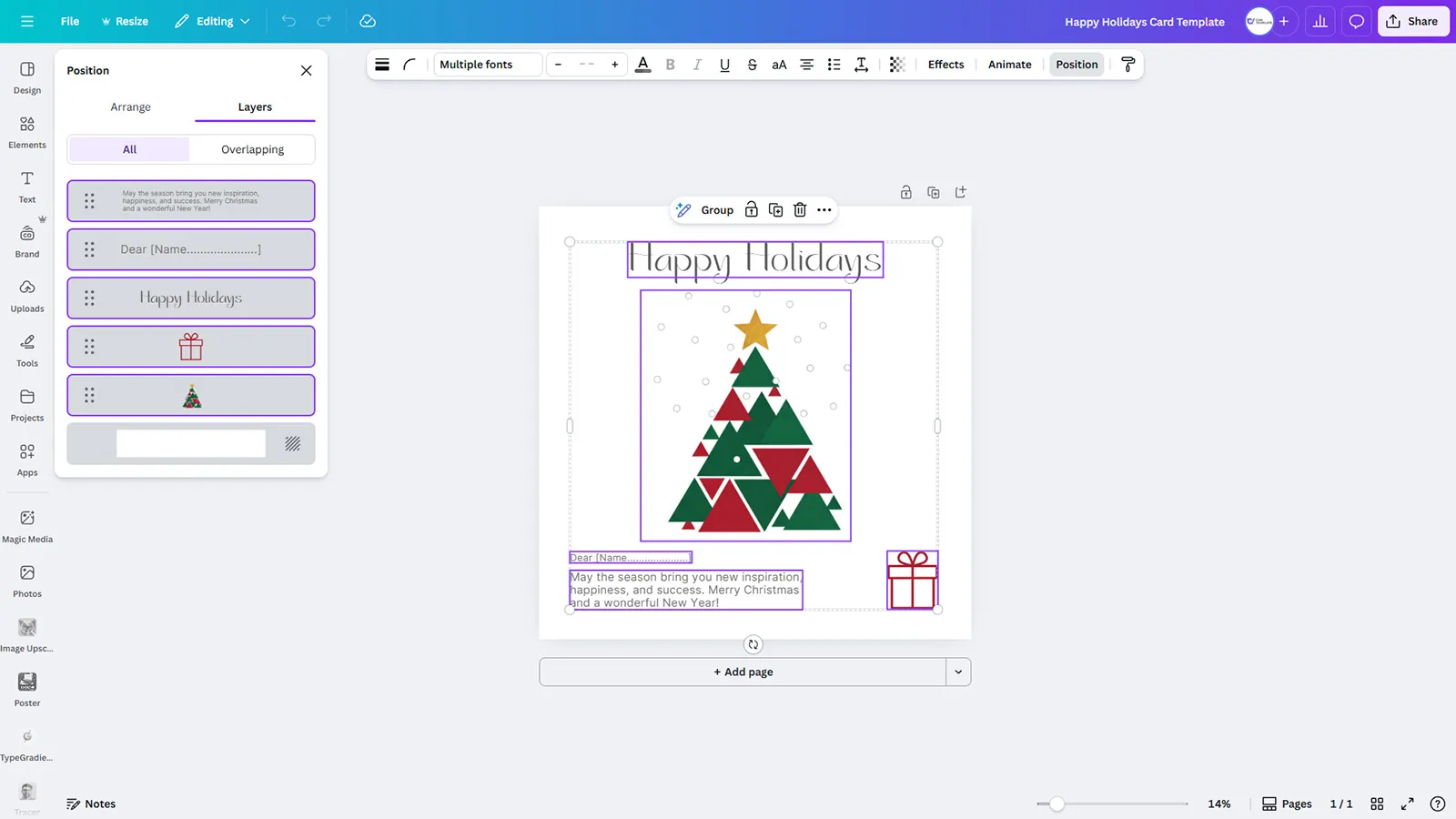
Task: Lock the selected group
Action: pyautogui.click(x=751, y=210)
